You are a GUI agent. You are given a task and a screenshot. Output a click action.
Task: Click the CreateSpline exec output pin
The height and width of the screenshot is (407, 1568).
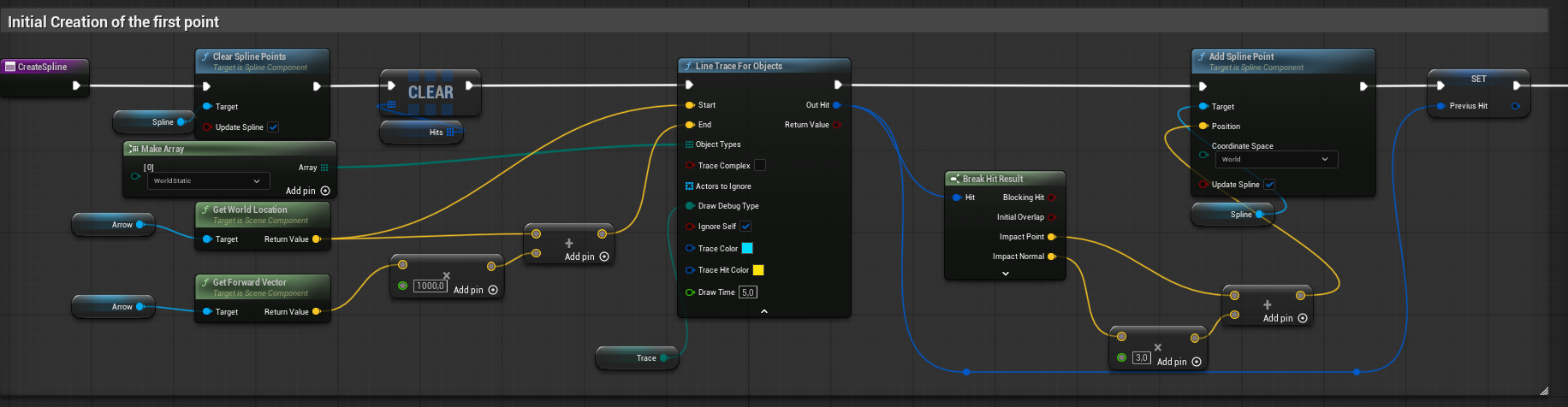pyautogui.click(x=76, y=86)
